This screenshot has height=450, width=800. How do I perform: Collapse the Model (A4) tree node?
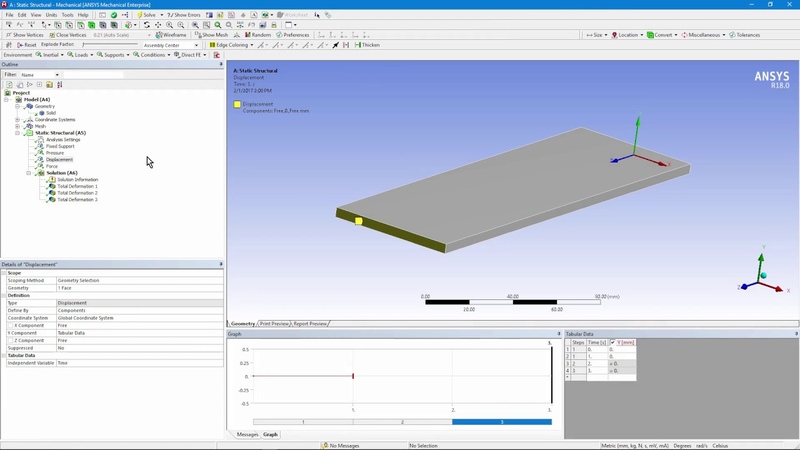(6, 99)
